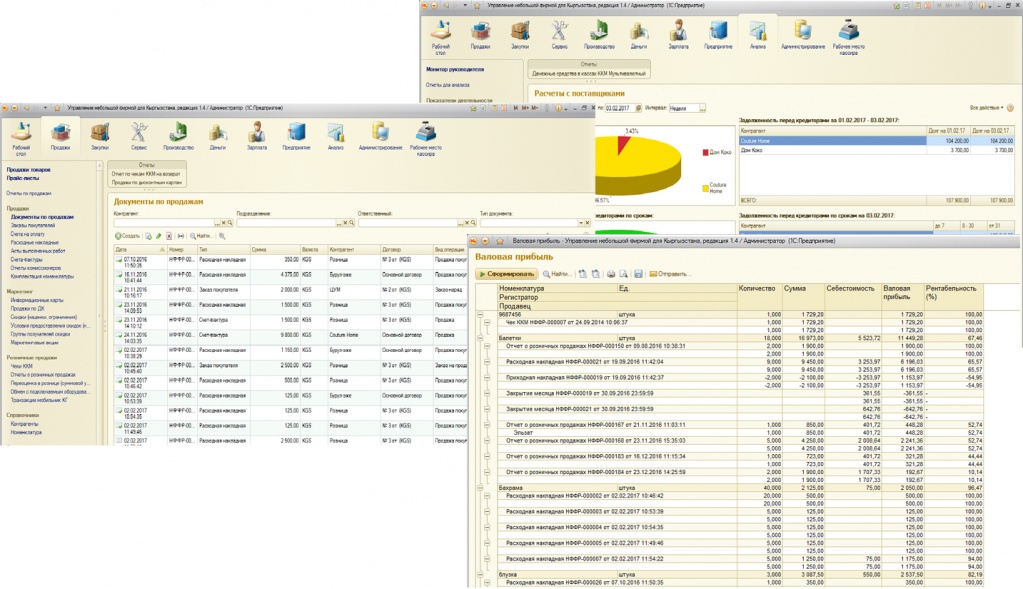Open Администрирование section in the analysis window
Viewport: 1023px width, 589px height.
pos(803,35)
